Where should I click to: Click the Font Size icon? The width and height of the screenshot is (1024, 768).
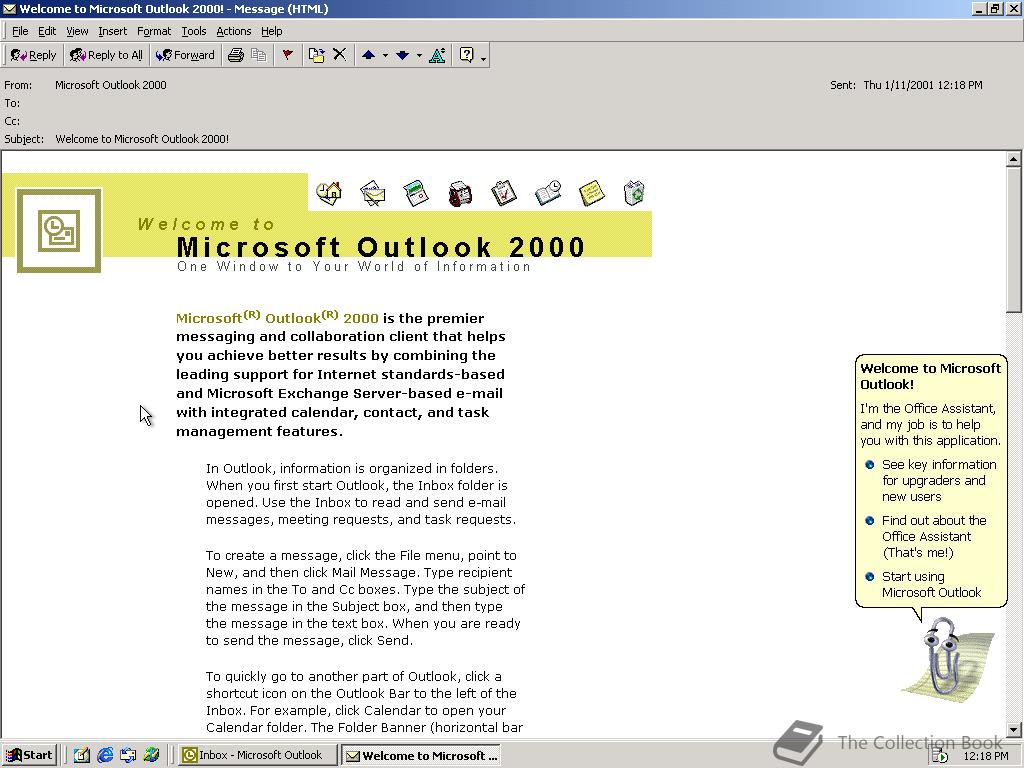point(437,56)
